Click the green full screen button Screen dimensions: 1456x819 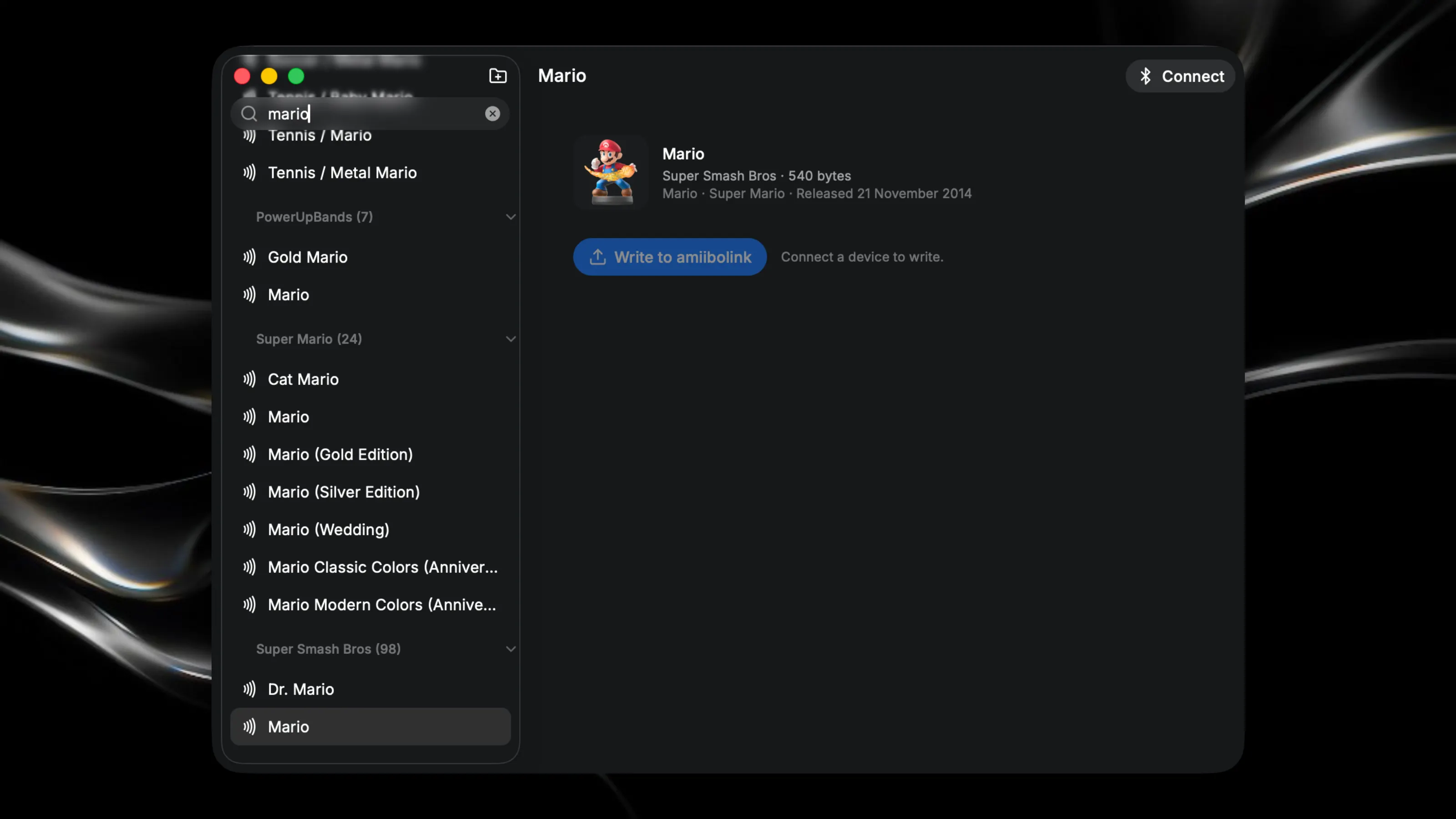coord(296,76)
